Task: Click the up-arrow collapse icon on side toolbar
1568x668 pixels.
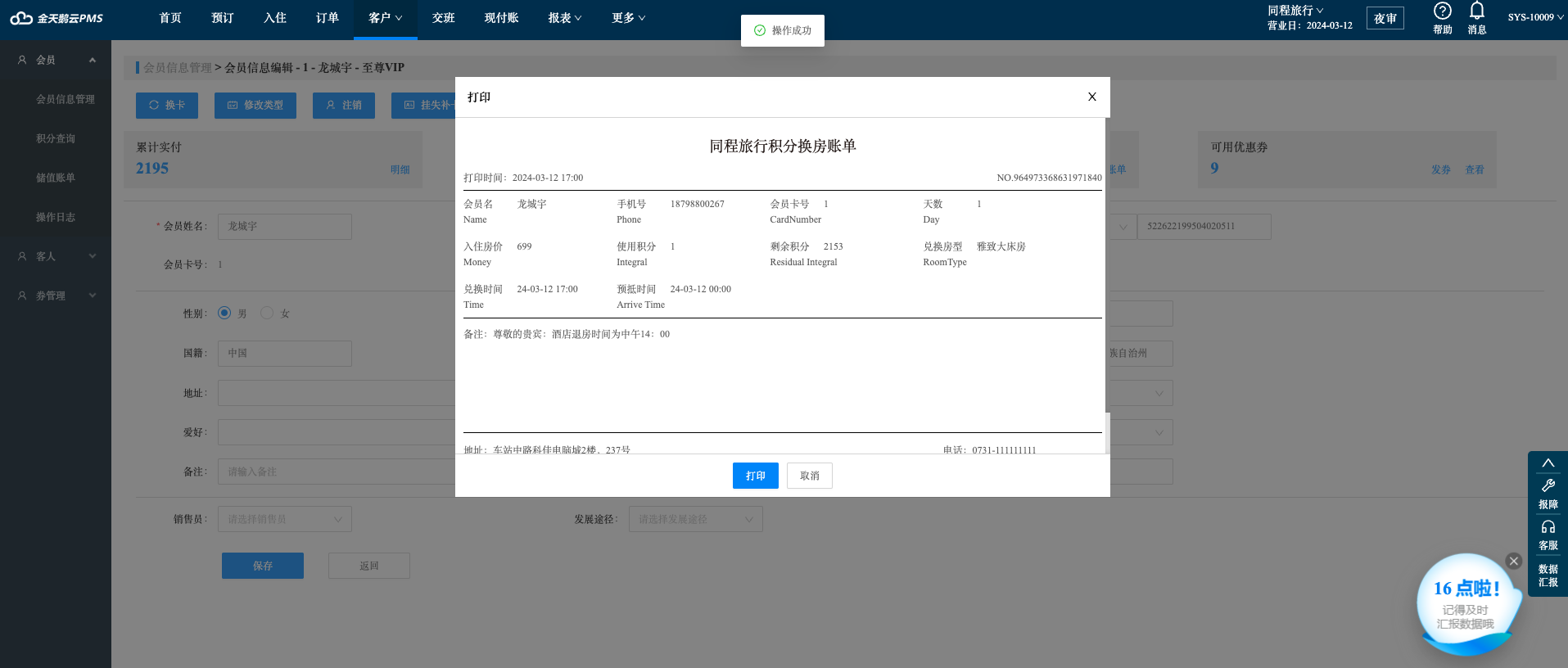Action: click(x=1548, y=463)
